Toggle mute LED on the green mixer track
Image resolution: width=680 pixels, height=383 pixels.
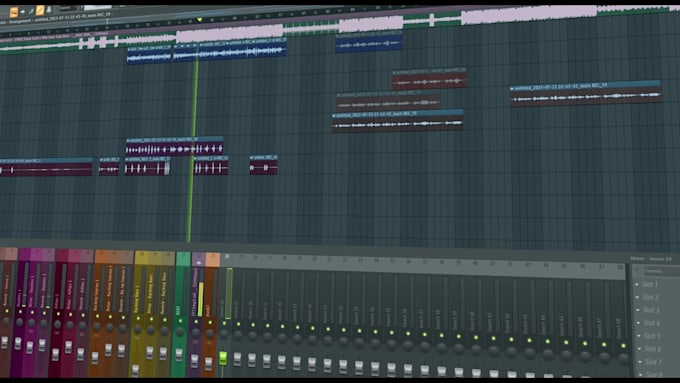coord(180,321)
